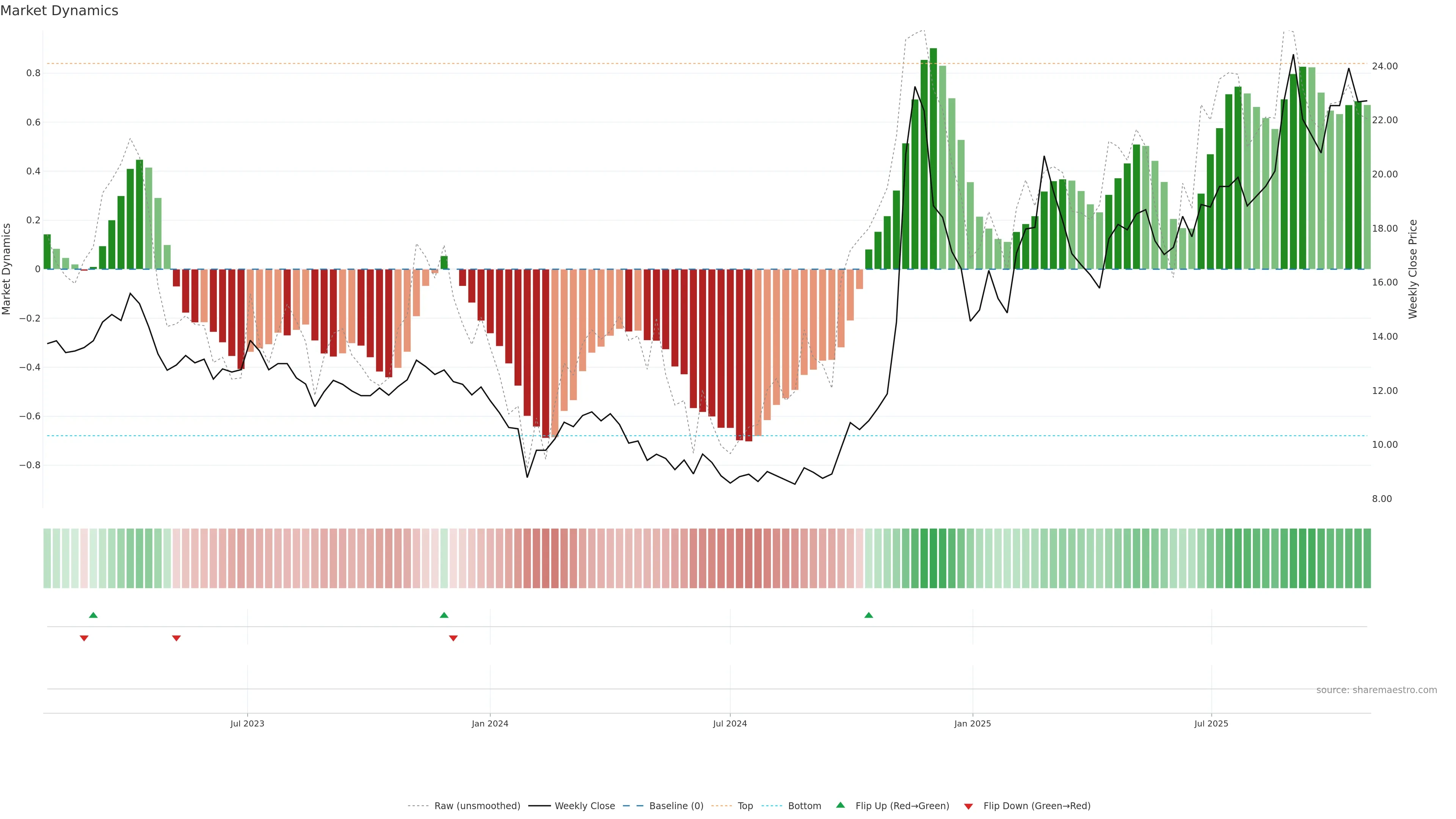Click the second red flip-down triangle marker
1456x819 pixels.
(x=176, y=638)
